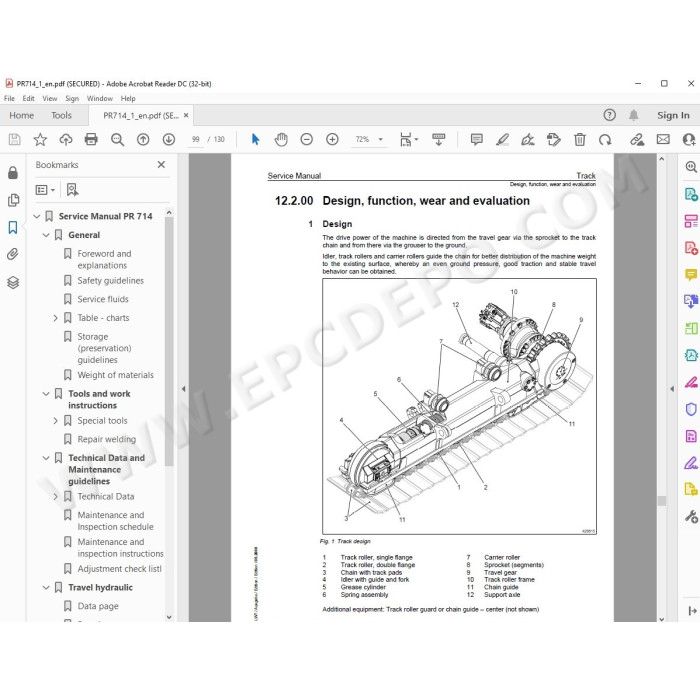Switch to the Home tab
The width and height of the screenshot is (700, 700).
click(x=21, y=116)
